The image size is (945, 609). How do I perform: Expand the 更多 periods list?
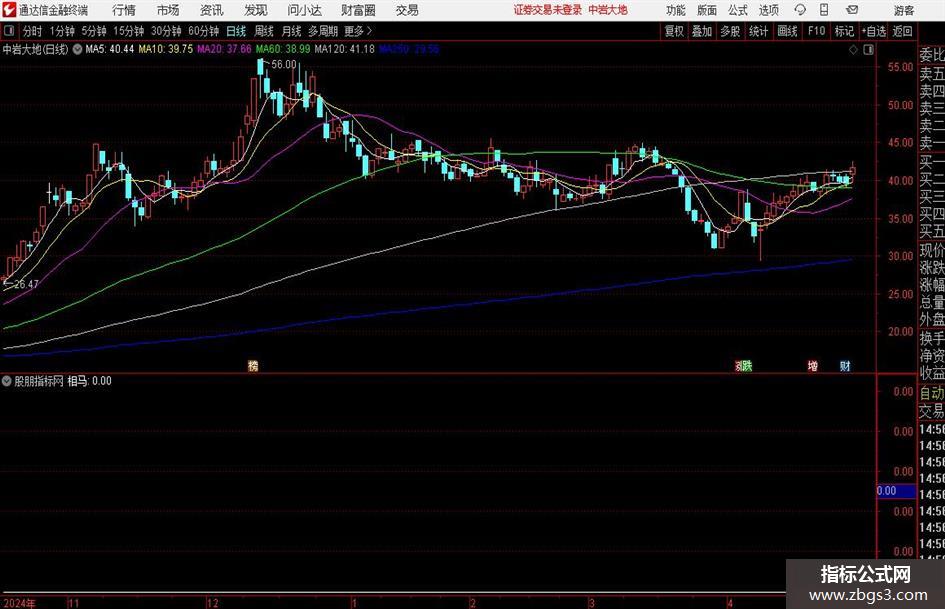point(358,31)
